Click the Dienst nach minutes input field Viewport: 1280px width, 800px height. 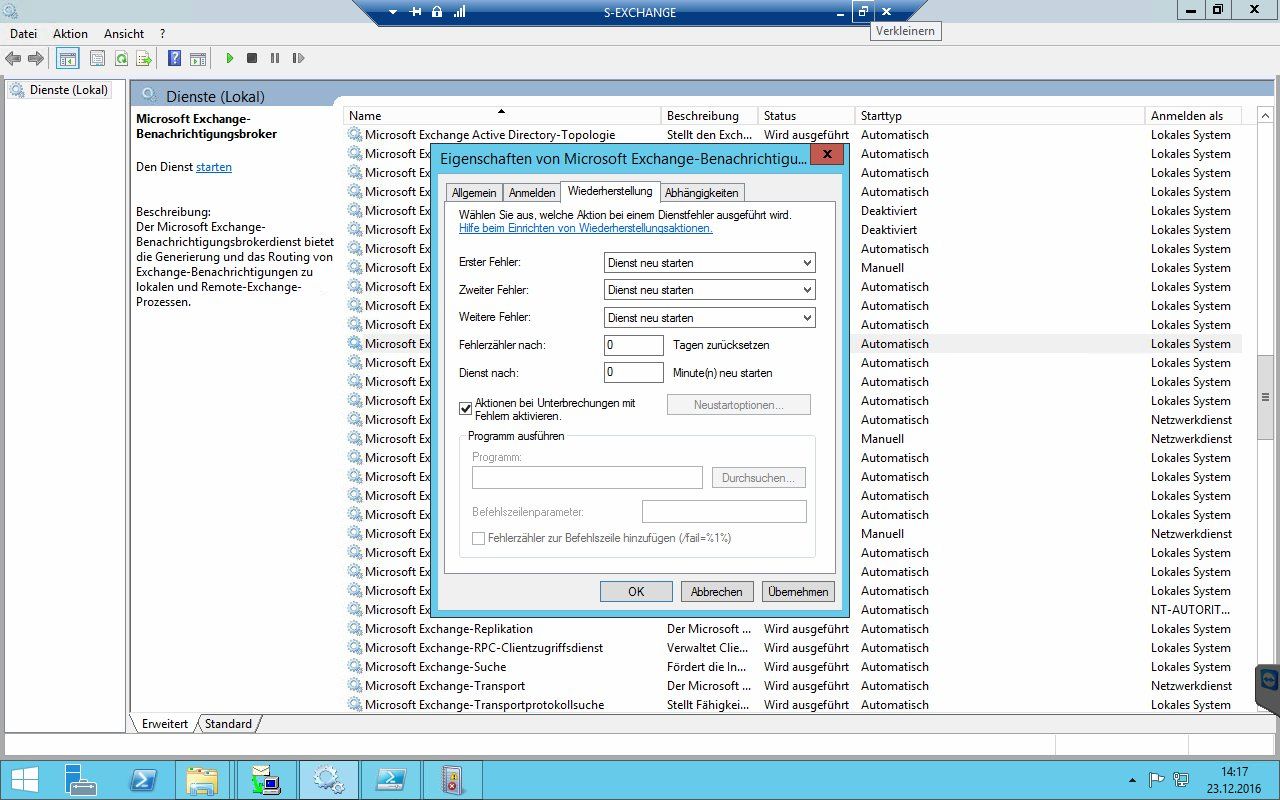[x=634, y=373]
